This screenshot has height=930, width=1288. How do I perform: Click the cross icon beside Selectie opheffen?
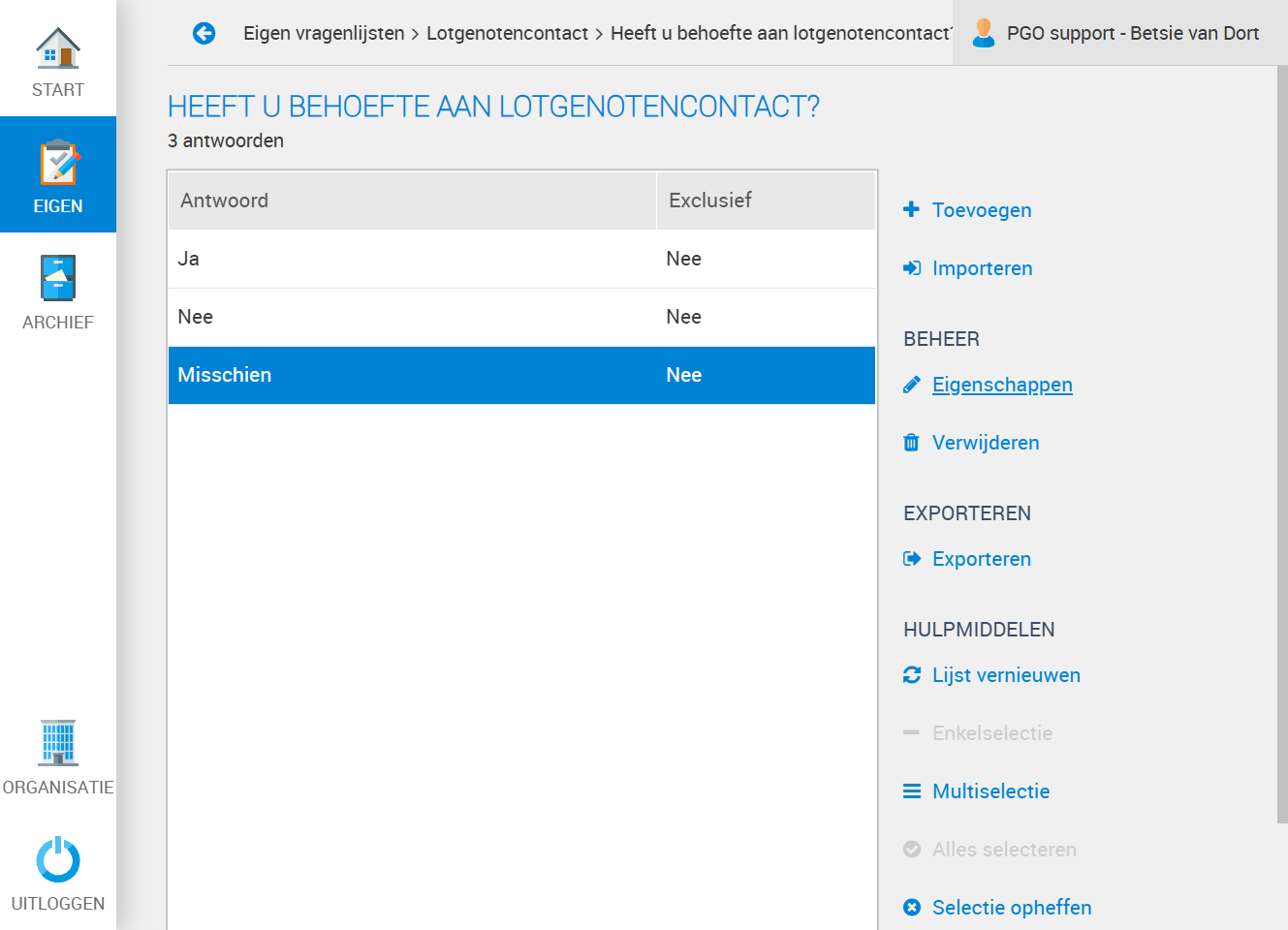point(912,908)
